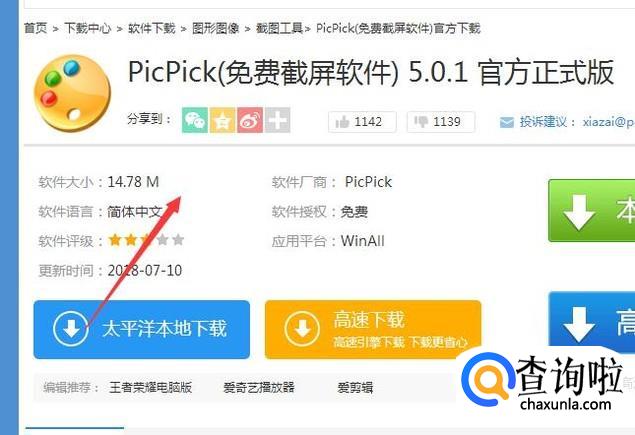Open more share options plus icon
This screenshot has height=435, width=635.
coord(277,120)
